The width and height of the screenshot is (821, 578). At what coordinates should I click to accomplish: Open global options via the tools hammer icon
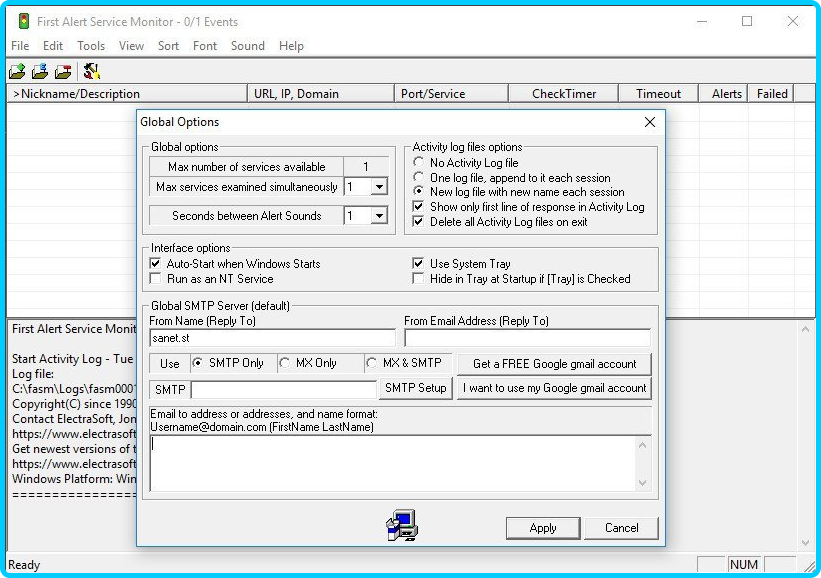point(92,71)
